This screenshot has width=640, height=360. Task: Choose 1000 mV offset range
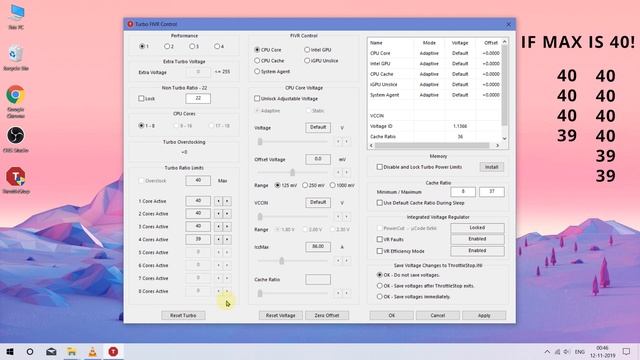coord(332,185)
